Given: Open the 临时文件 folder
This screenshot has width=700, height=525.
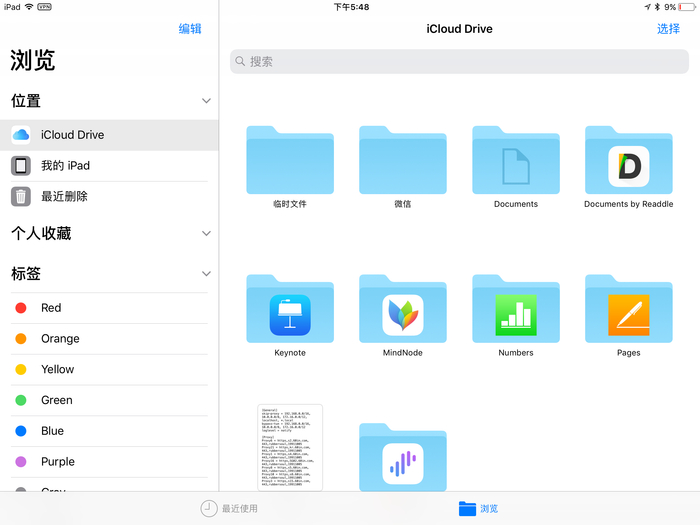Looking at the screenshot, I should (x=290, y=162).
